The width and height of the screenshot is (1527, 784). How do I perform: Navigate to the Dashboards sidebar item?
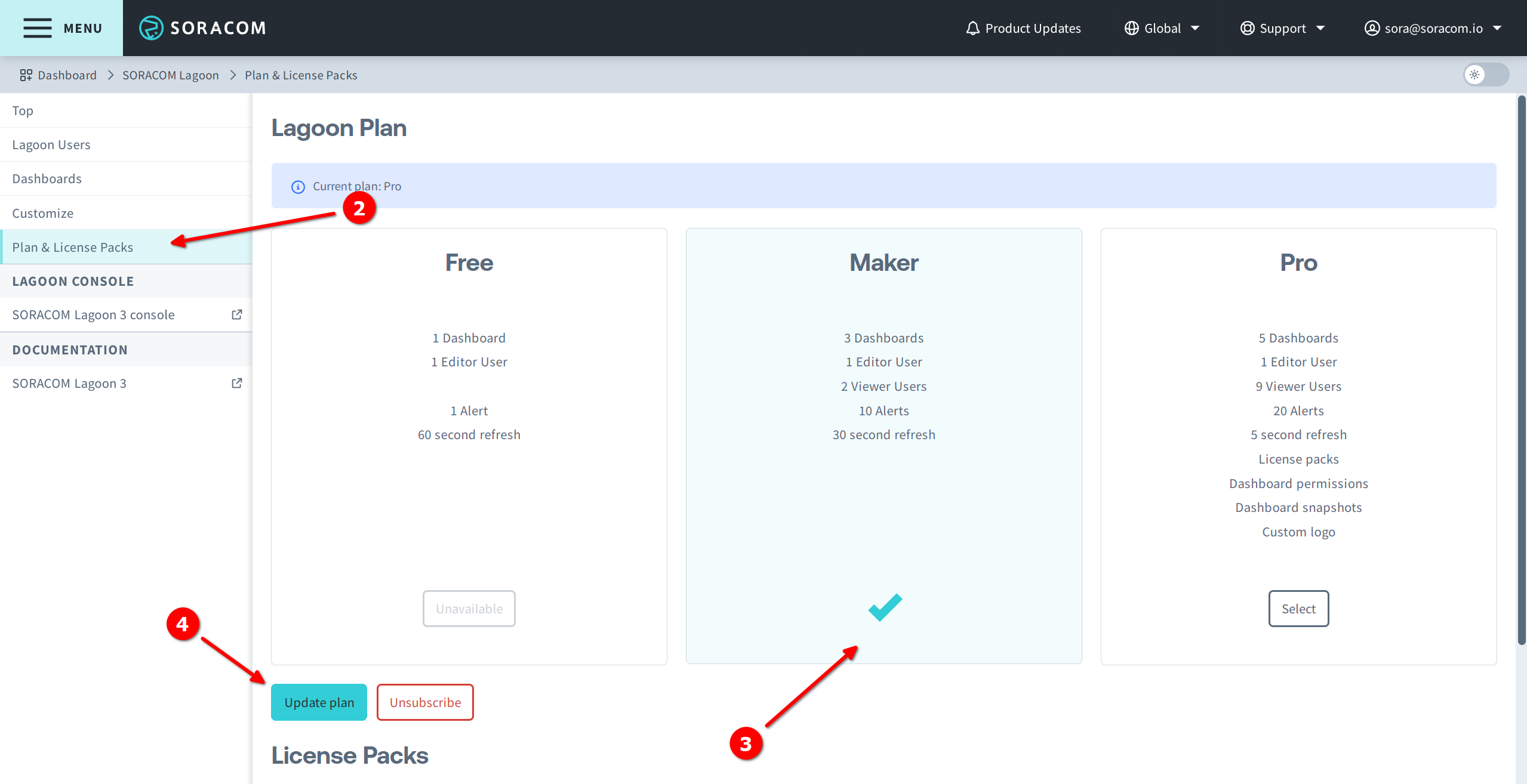[46, 177]
